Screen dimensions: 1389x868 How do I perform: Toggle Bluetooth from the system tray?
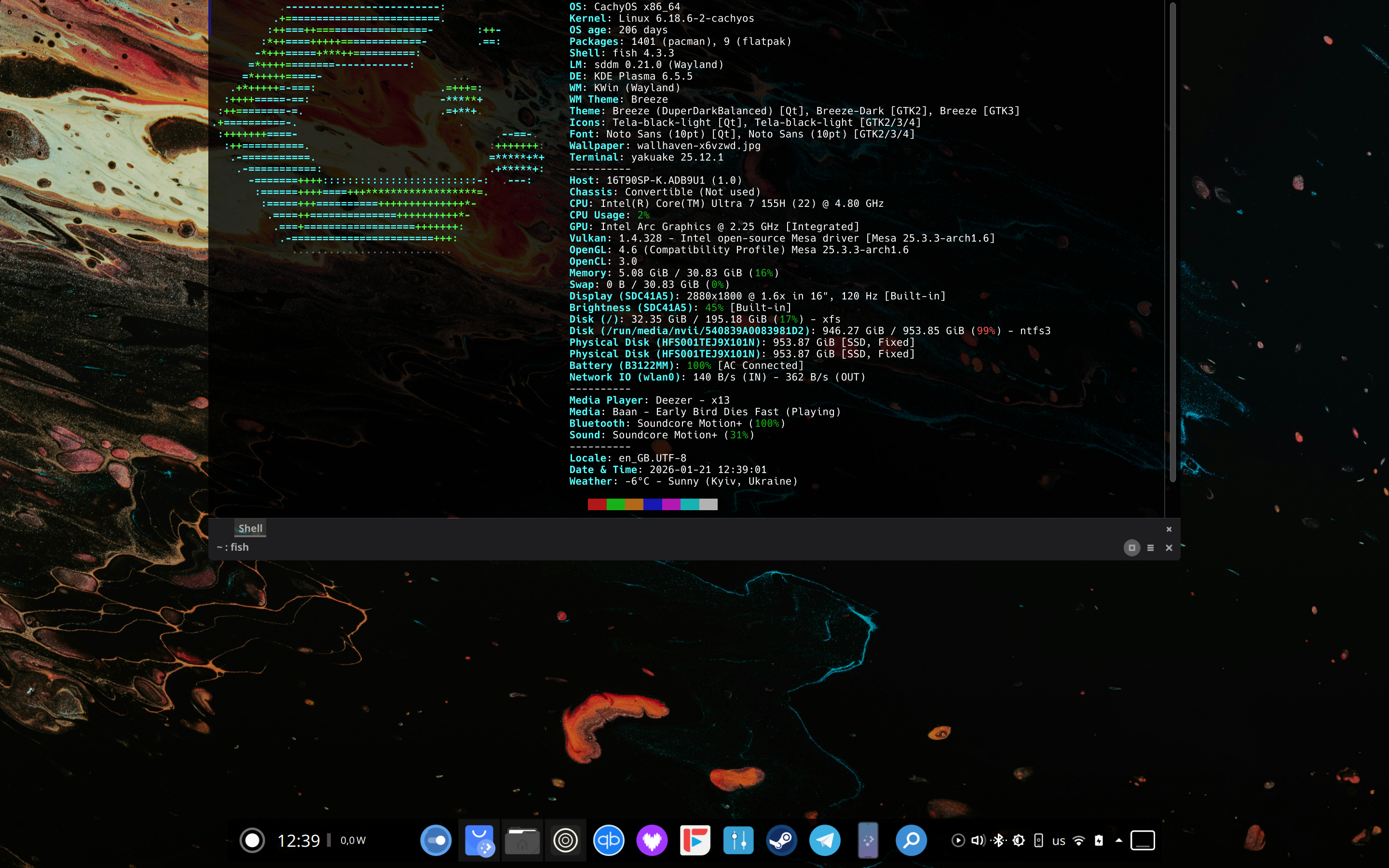click(x=999, y=841)
